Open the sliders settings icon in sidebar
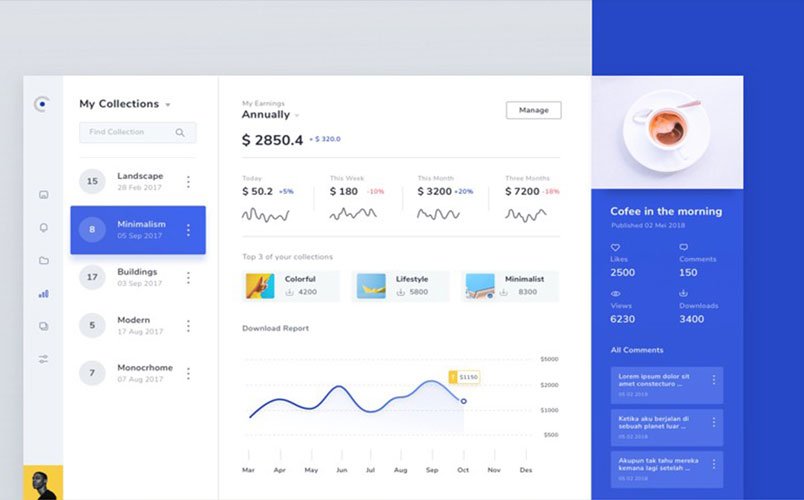Image resolution: width=804 pixels, height=500 pixels. click(x=43, y=359)
